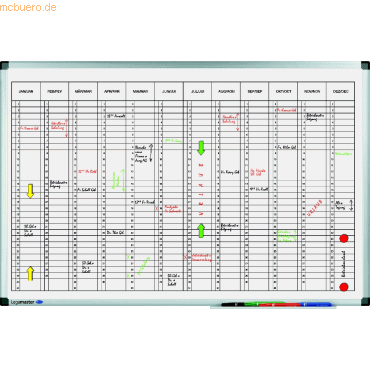Click the yellow down arrow in January column

click(x=30, y=191)
